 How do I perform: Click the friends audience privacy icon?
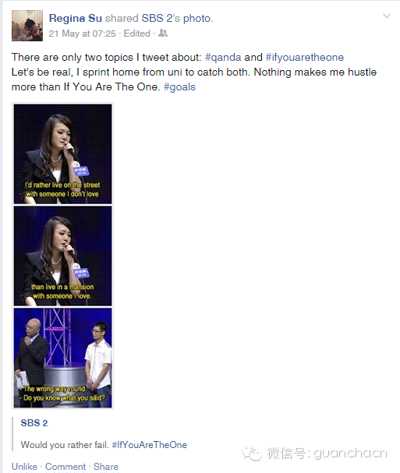[163, 33]
